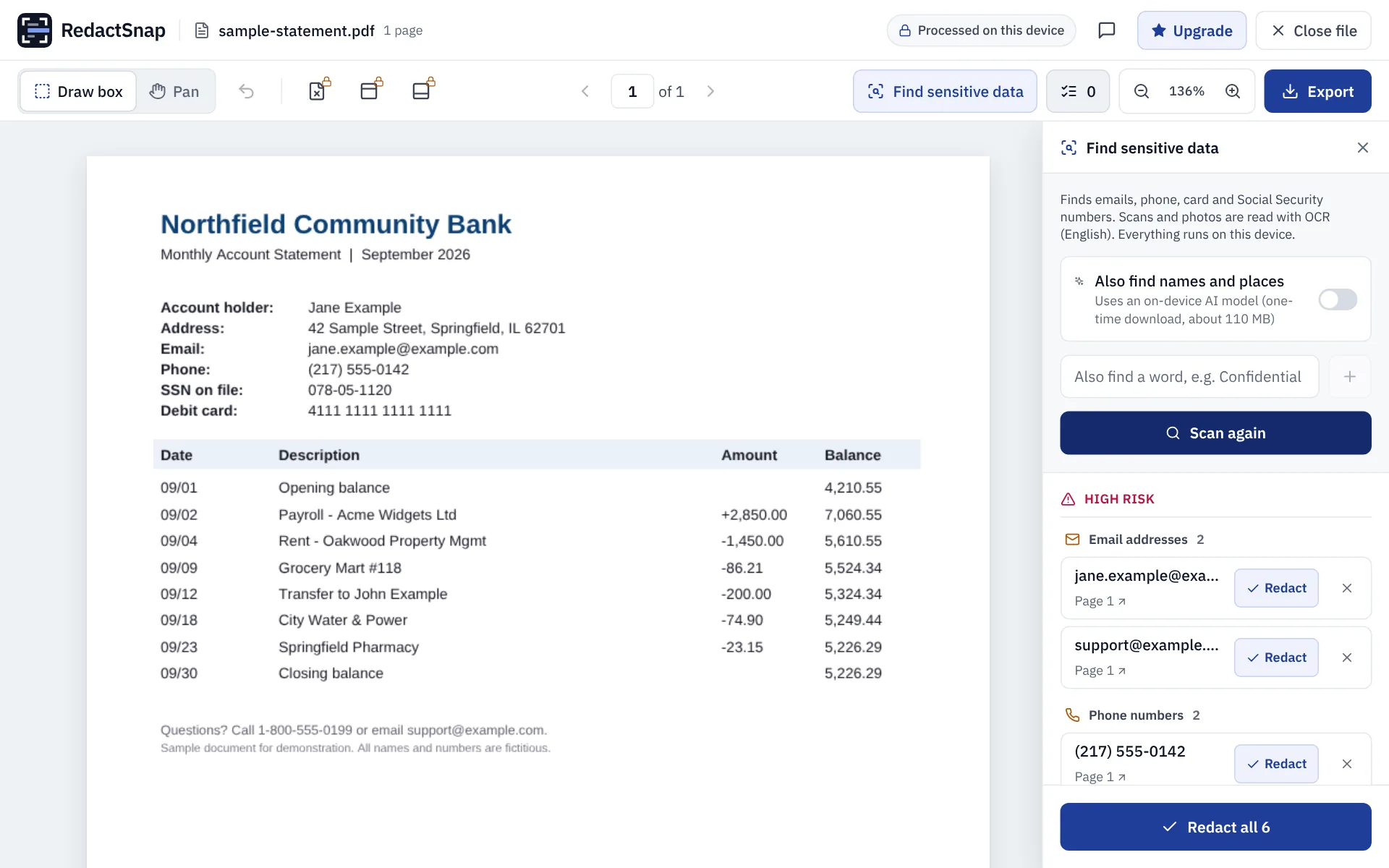The height and width of the screenshot is (868, 1389).
Task: Click debit card number 4111 1111 1111 1111
Action: click(379, 411)
